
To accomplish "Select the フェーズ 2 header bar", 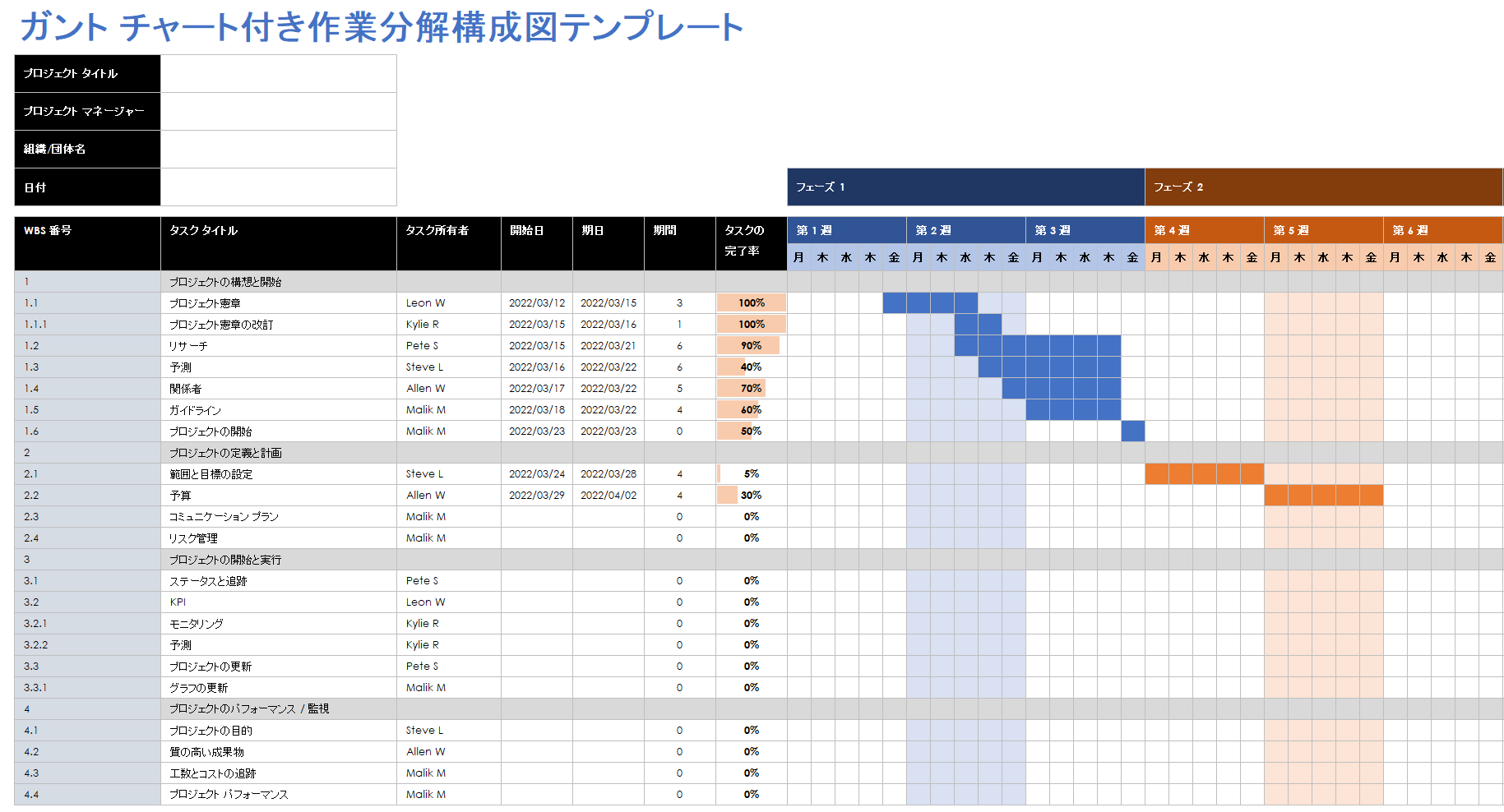I will click(1324, 187).
